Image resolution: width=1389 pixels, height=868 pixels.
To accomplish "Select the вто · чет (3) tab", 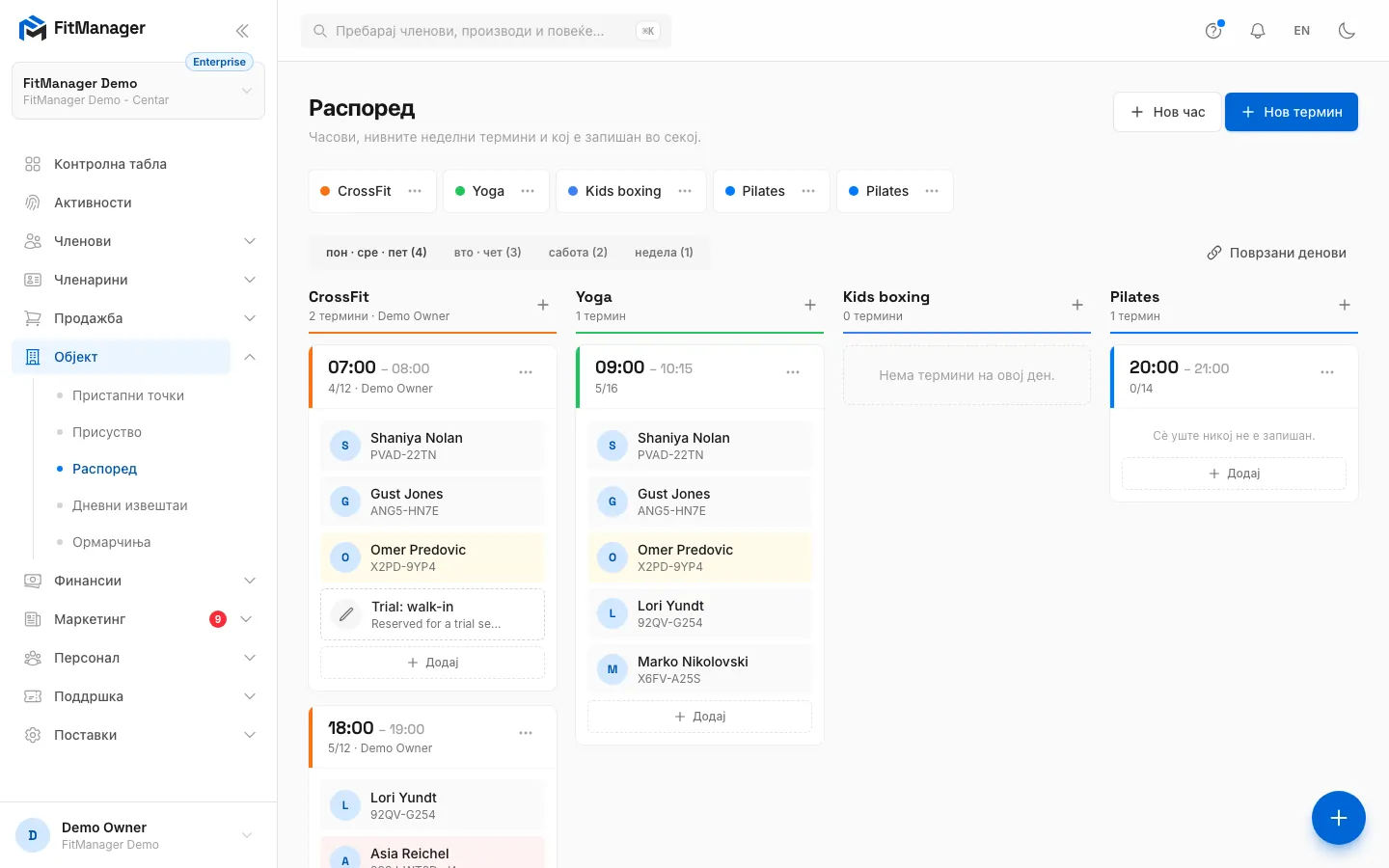I will coord(487,253).
